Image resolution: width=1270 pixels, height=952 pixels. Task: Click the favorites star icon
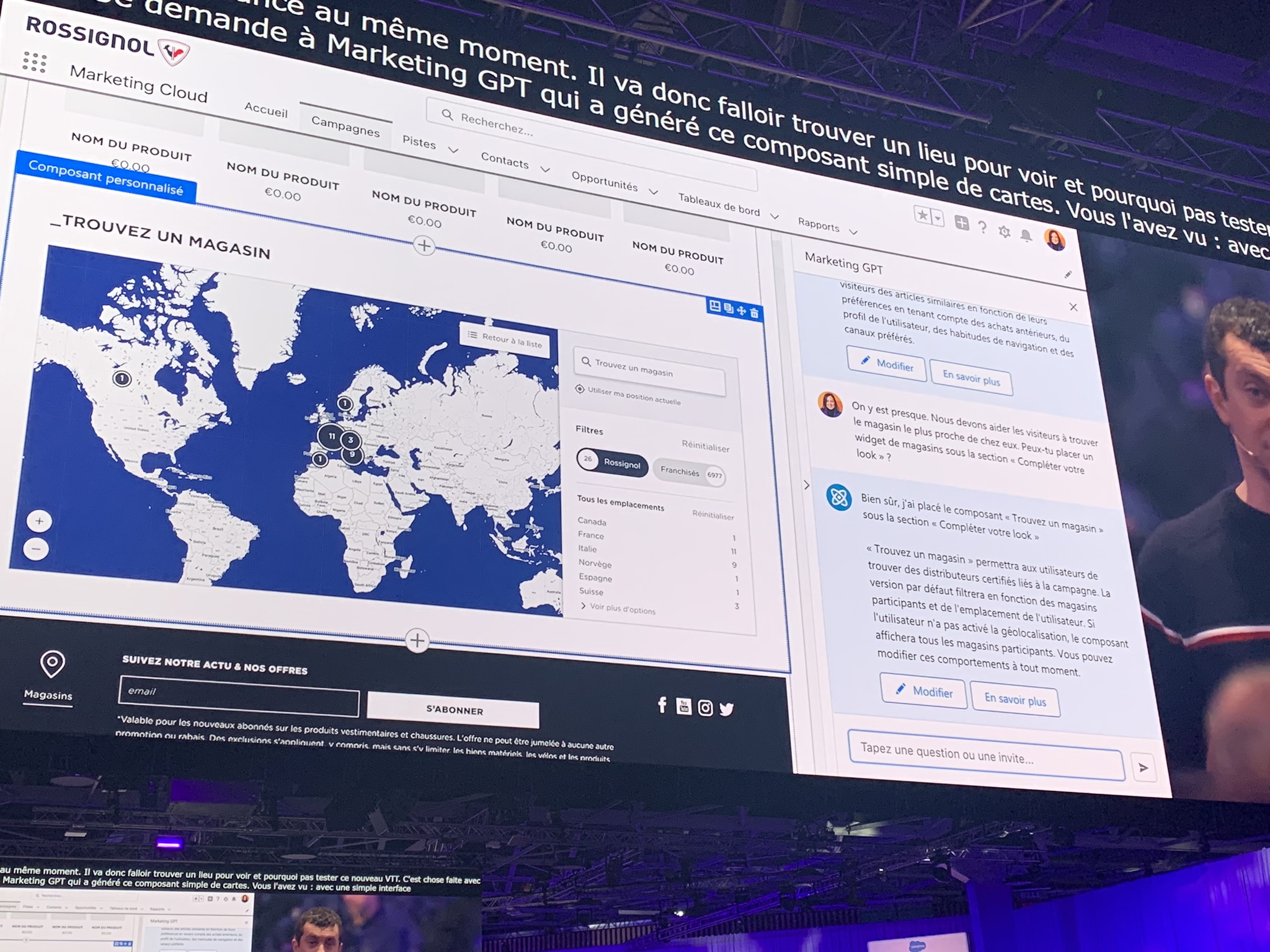(x=923, y=215)
